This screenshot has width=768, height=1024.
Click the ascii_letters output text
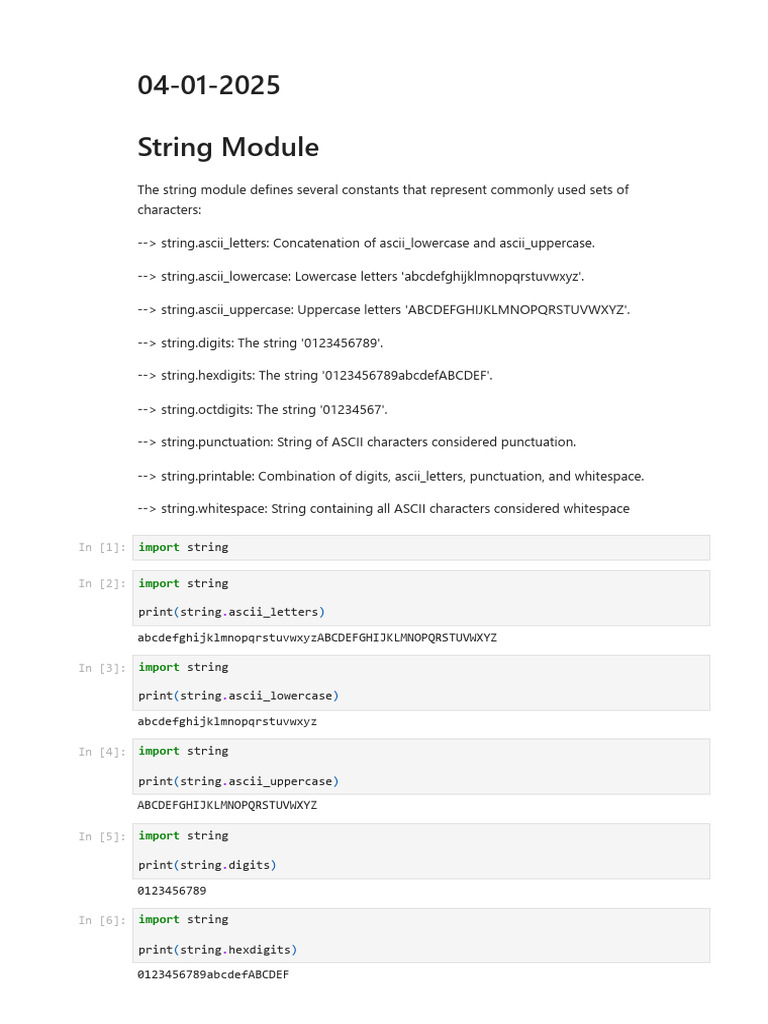pos(317,638)
